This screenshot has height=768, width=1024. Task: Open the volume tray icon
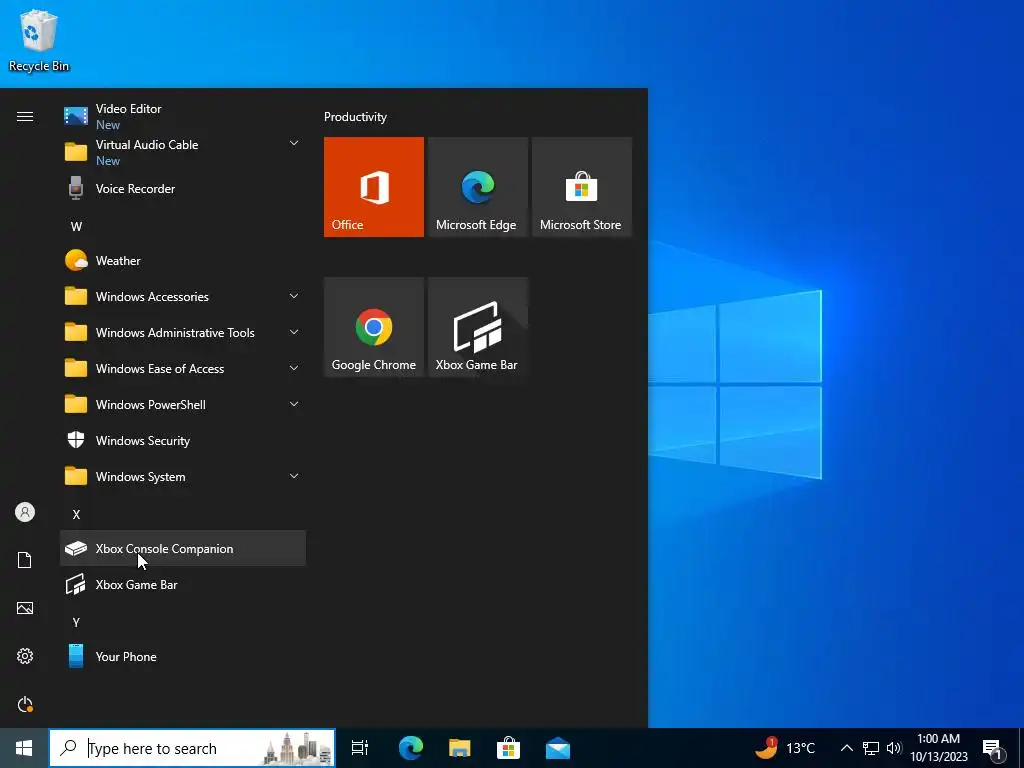pyautogui.click(x=894, y=748)
